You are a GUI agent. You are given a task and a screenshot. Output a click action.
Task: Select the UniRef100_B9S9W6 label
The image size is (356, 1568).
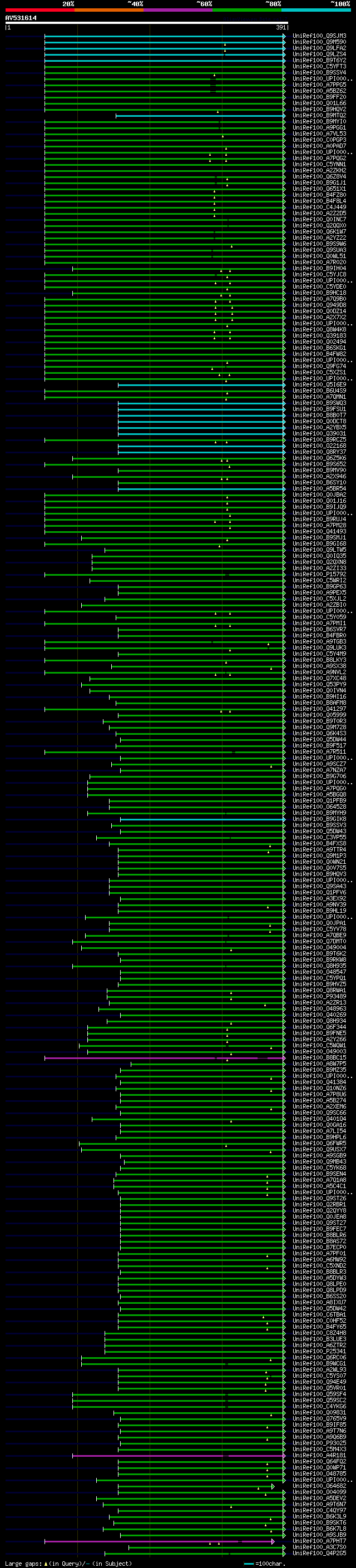(319, 244)
